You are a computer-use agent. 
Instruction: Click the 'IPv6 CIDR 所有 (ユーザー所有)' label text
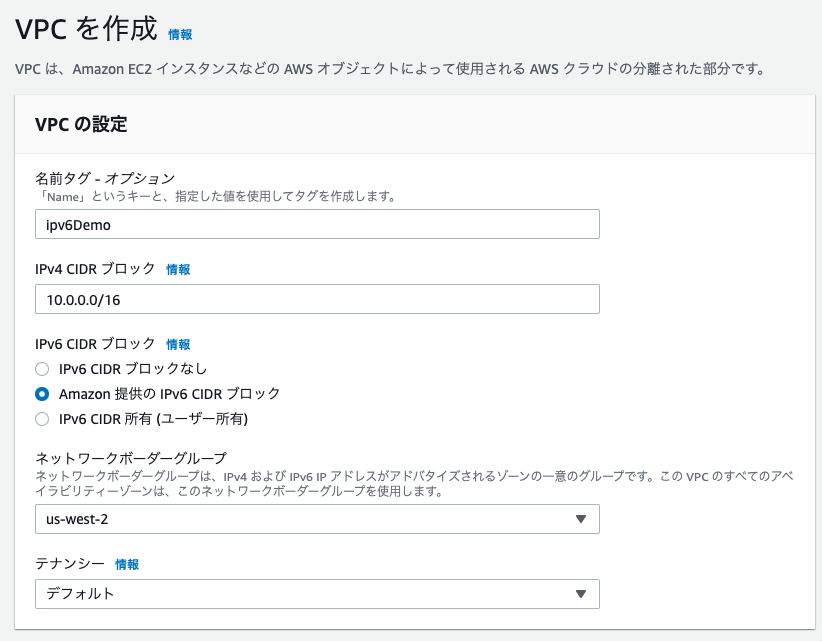[153, 419]
